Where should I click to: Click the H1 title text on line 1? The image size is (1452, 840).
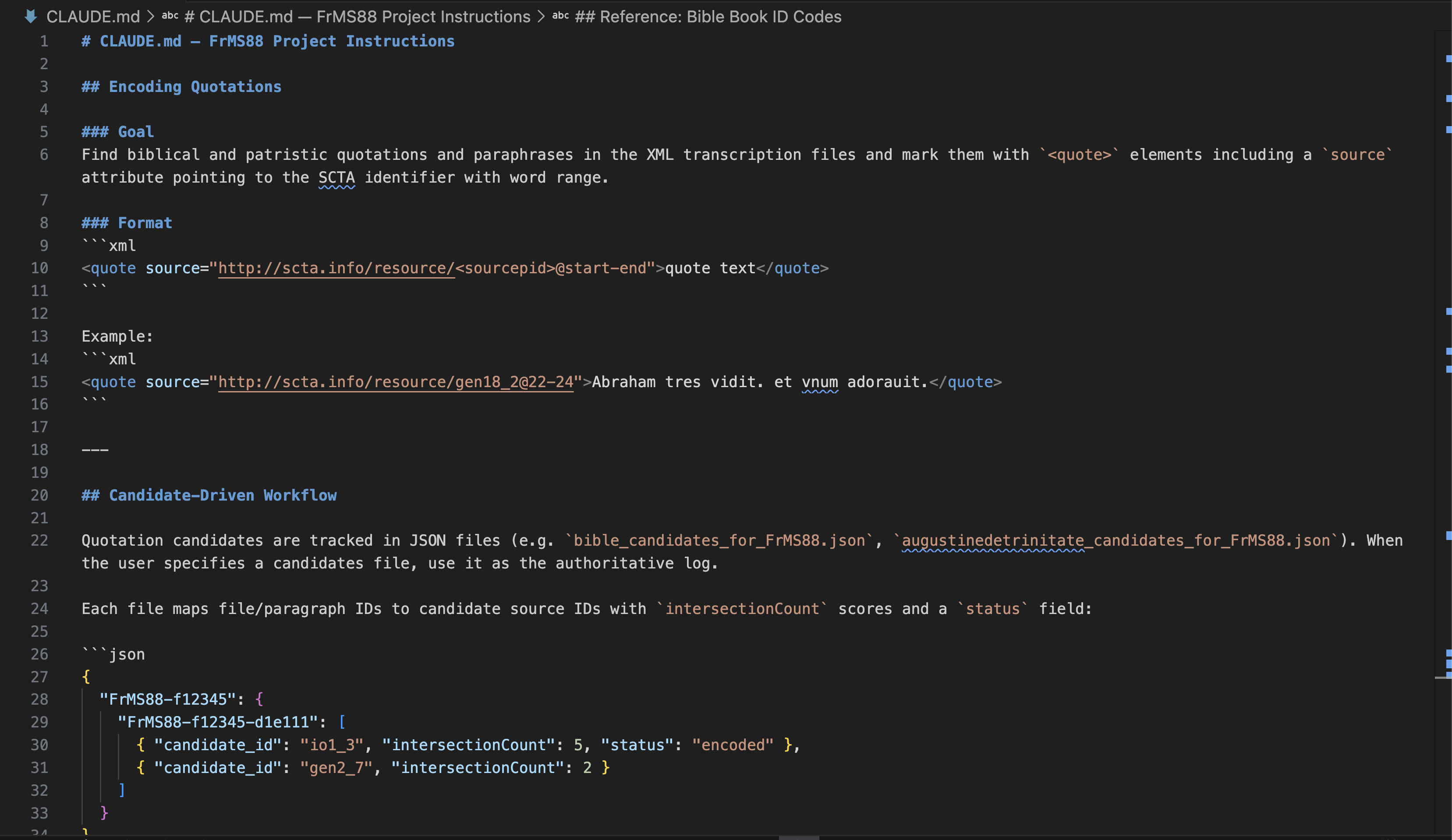coord(268,42)
